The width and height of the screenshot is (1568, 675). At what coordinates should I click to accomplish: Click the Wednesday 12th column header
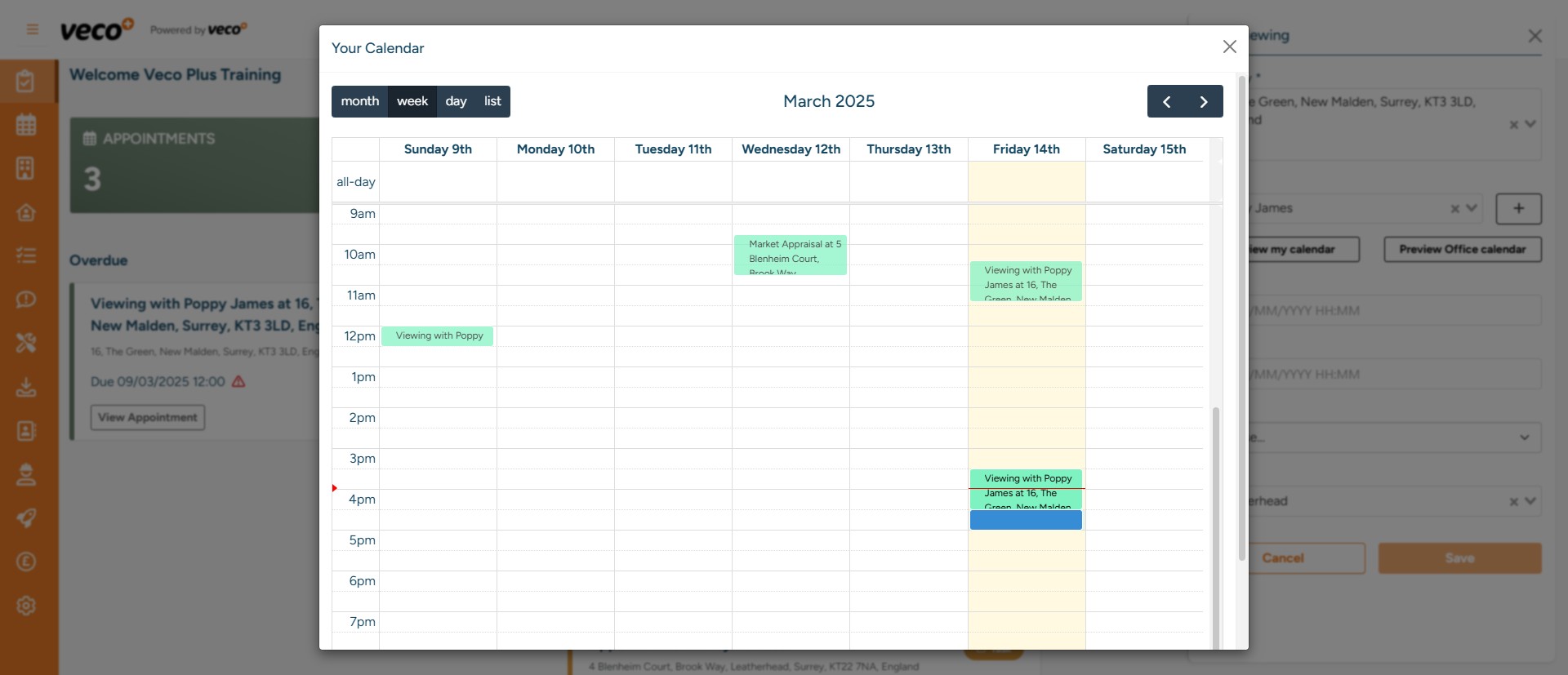791,149
